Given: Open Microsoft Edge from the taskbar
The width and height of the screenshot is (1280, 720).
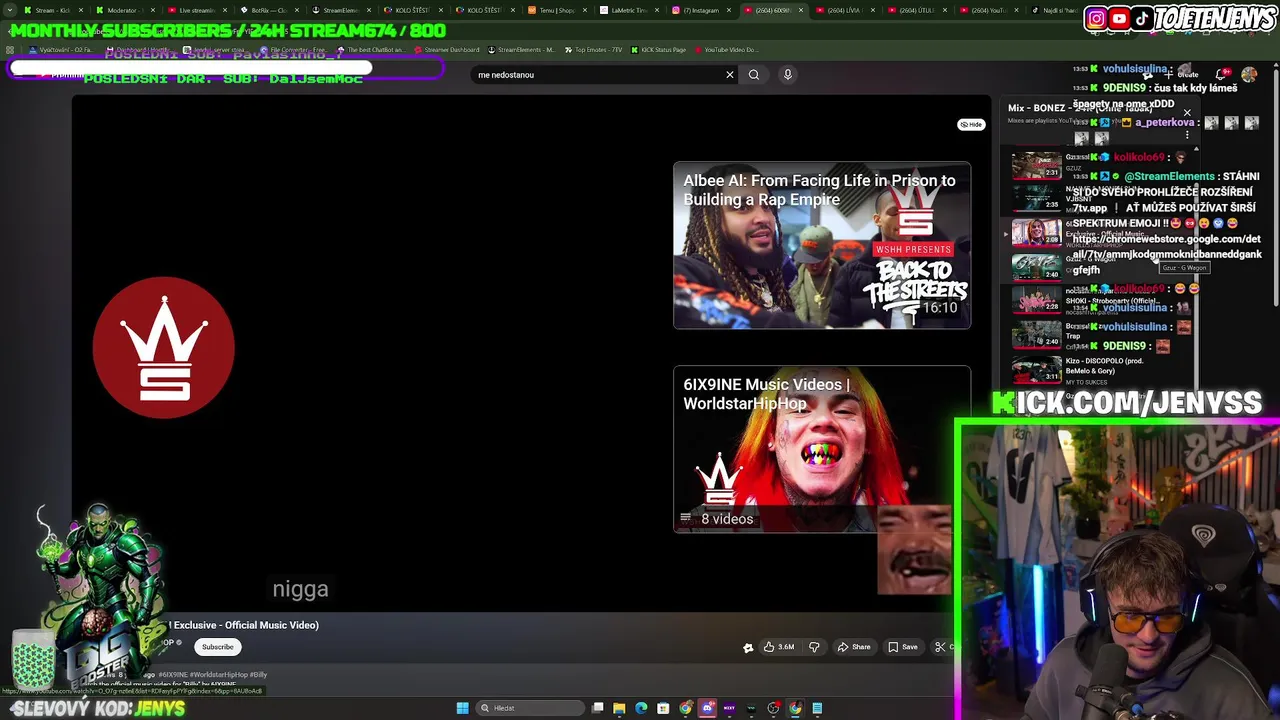Looking at the screenshot, I should (641, 708).
